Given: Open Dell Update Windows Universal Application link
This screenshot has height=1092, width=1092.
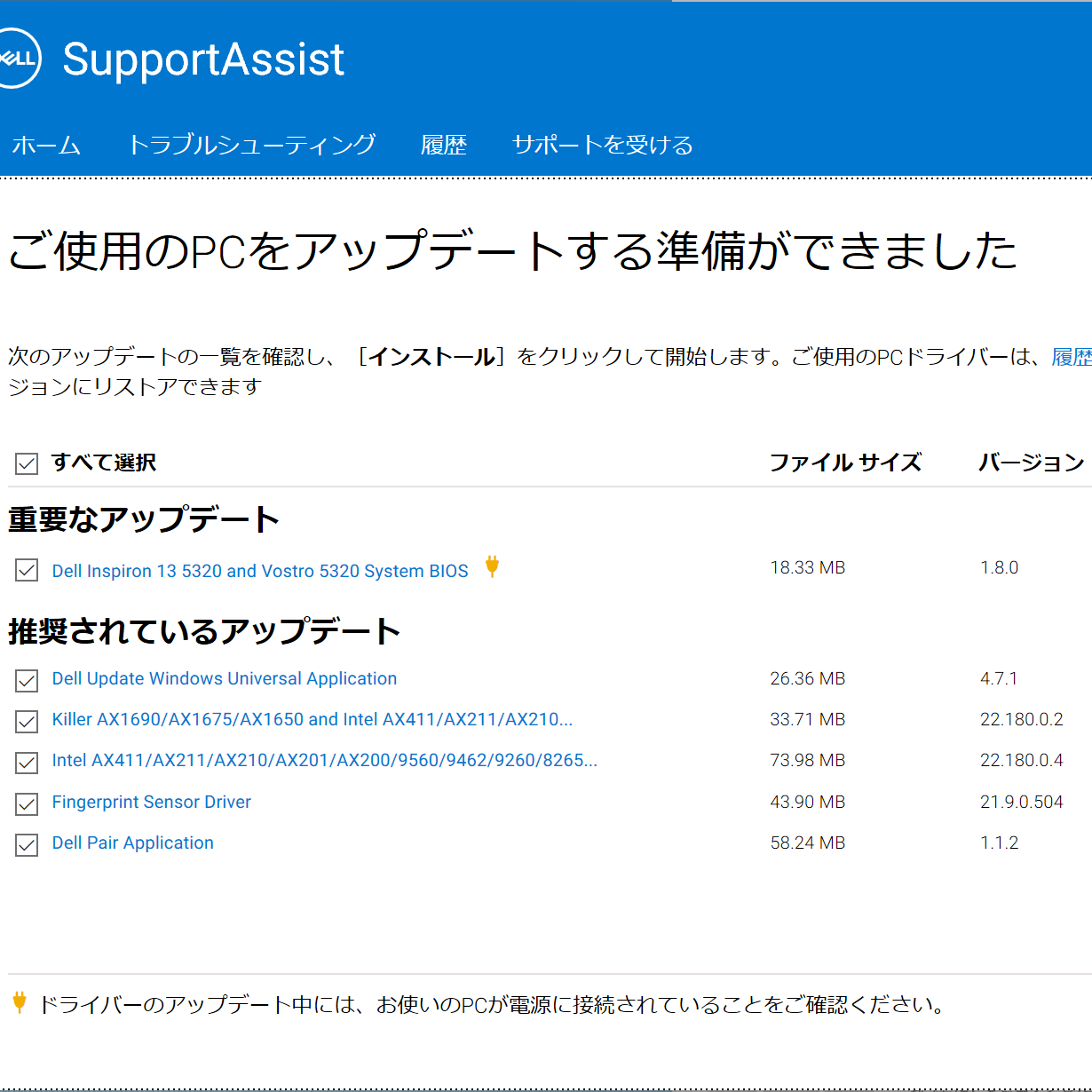Looking at the screenshot, I should point(225,678).
